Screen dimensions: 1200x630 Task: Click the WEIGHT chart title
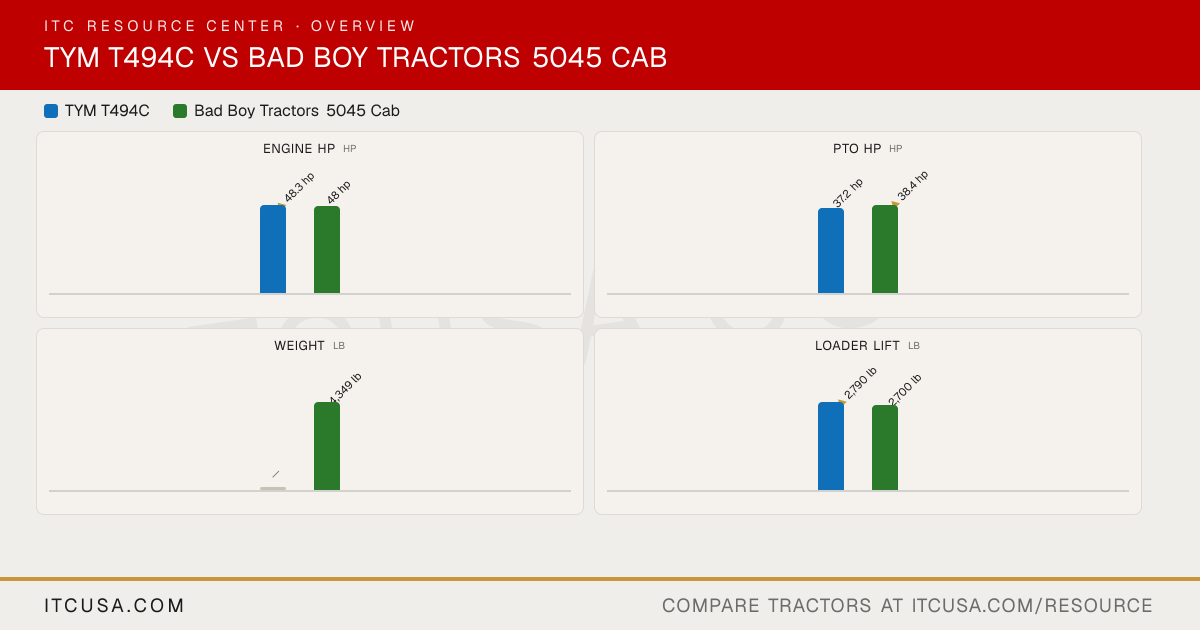tap(299, 346)
